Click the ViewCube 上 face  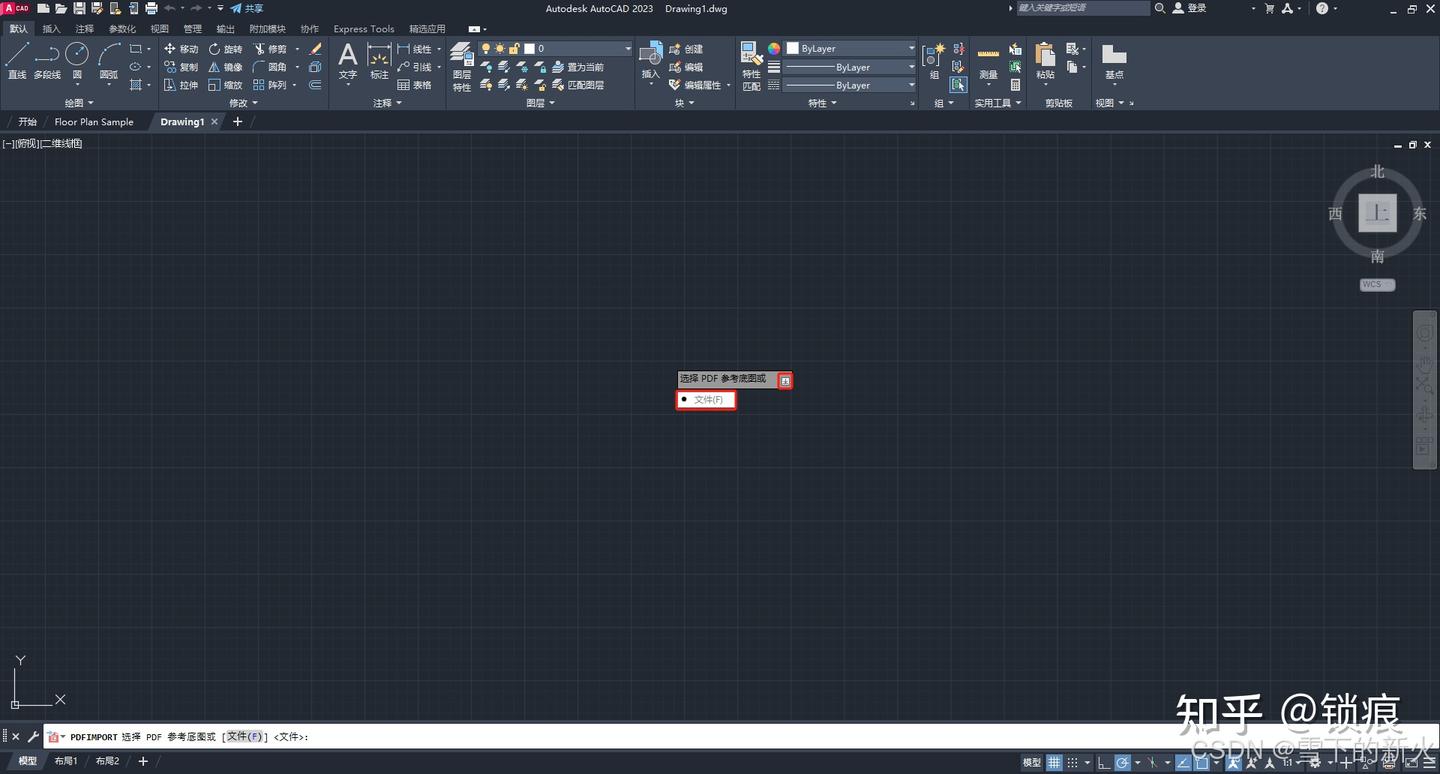tap(1377, 213)
